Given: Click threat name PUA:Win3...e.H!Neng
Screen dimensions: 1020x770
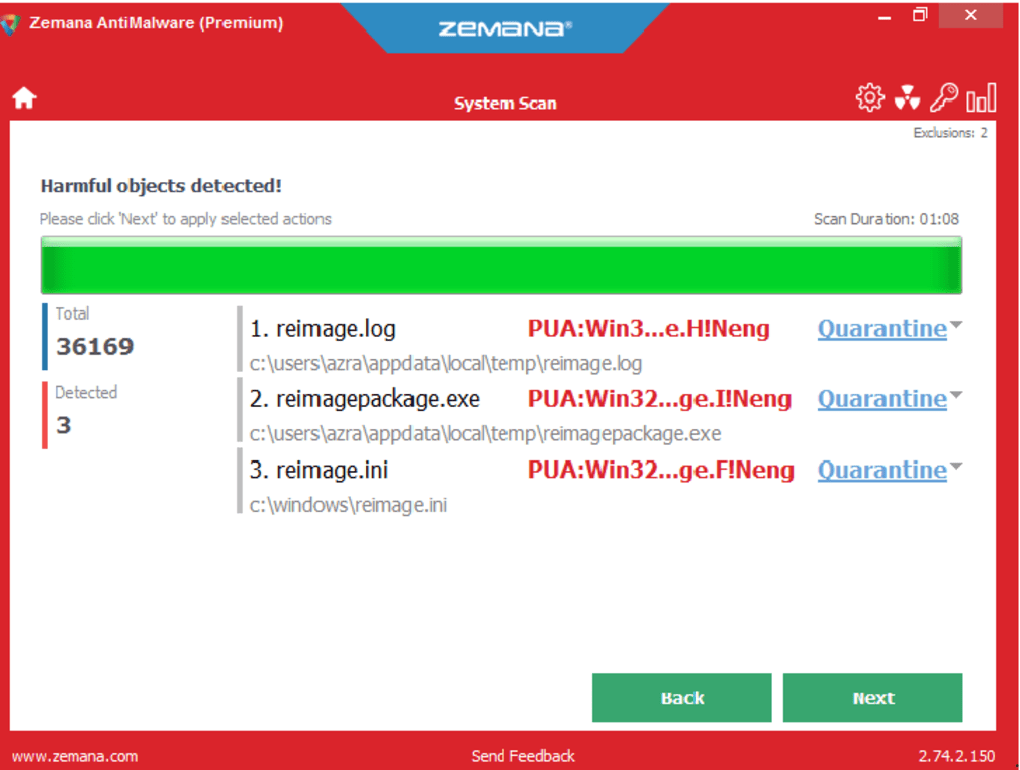Looking at the screenshot, I should (x=649, y=329).
